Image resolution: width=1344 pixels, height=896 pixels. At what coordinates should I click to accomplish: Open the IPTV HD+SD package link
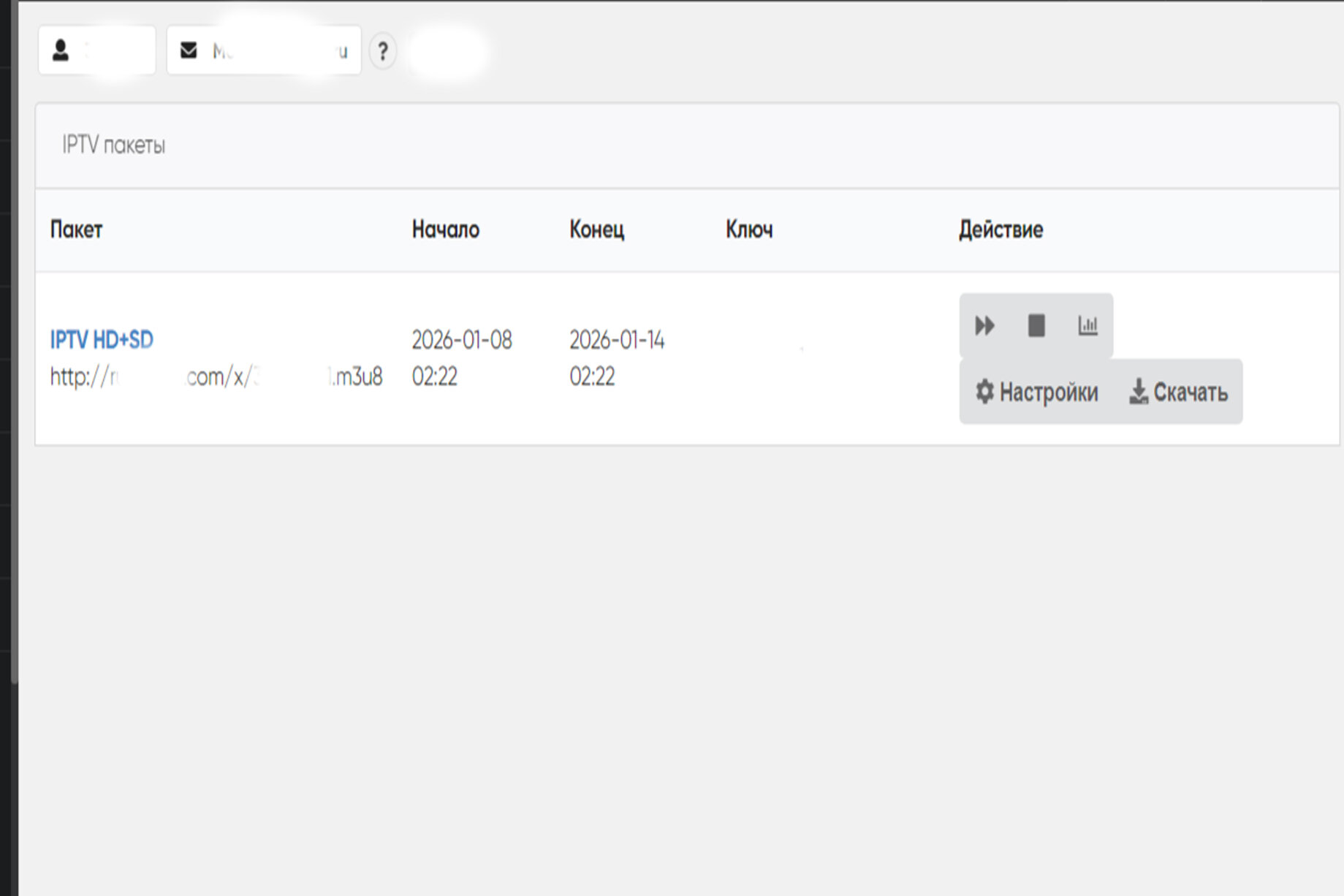(102, 340)
